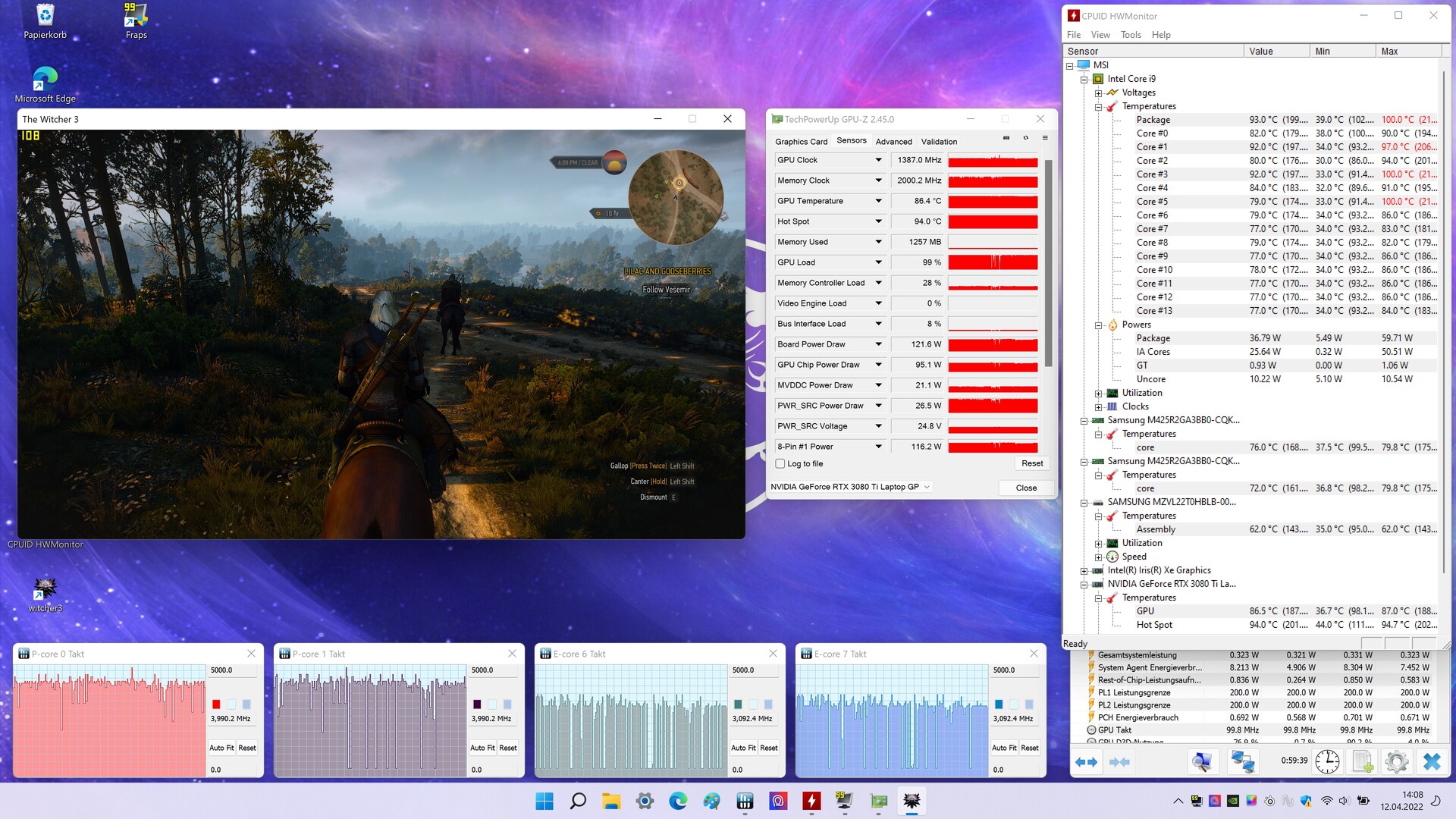Click Auto Fit in E-core 6 Takt graph
Image resolution: width=1456 pixels, height=819 pixels.
pos(743,748)
